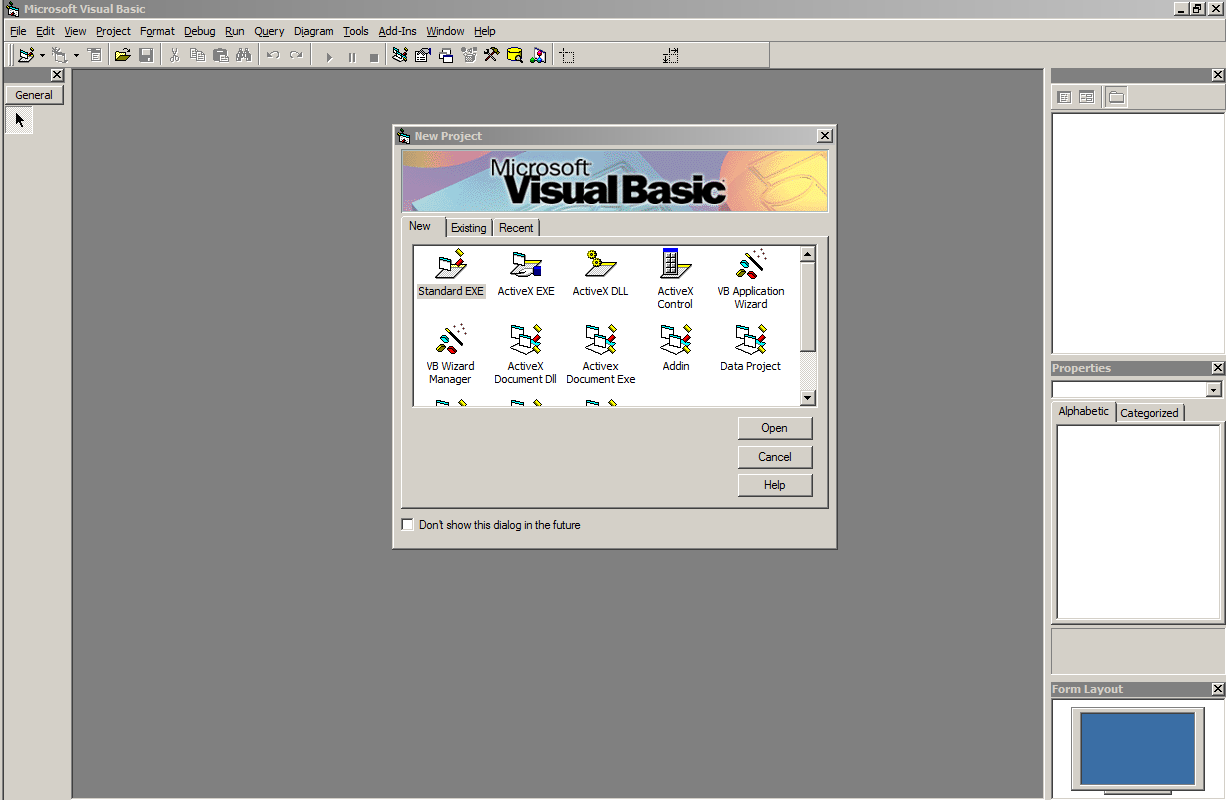Image resolution: width=1226 pixels, height=800 pixels.
Task: Click the form preview in Form Layout
Action: [x=1137, y=748]
